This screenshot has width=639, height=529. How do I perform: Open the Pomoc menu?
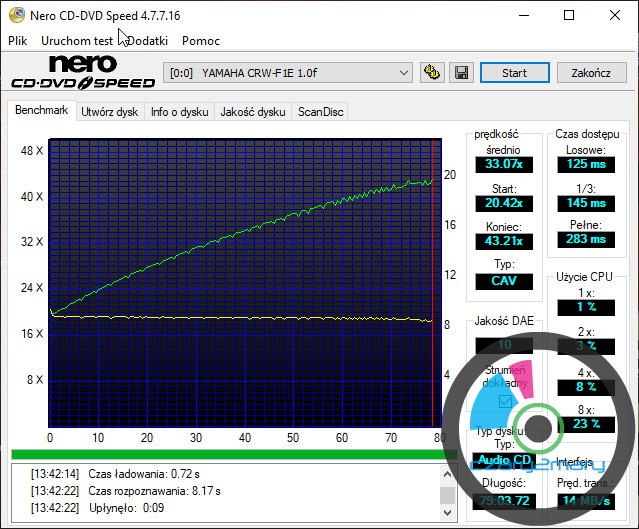coord(201,41)
